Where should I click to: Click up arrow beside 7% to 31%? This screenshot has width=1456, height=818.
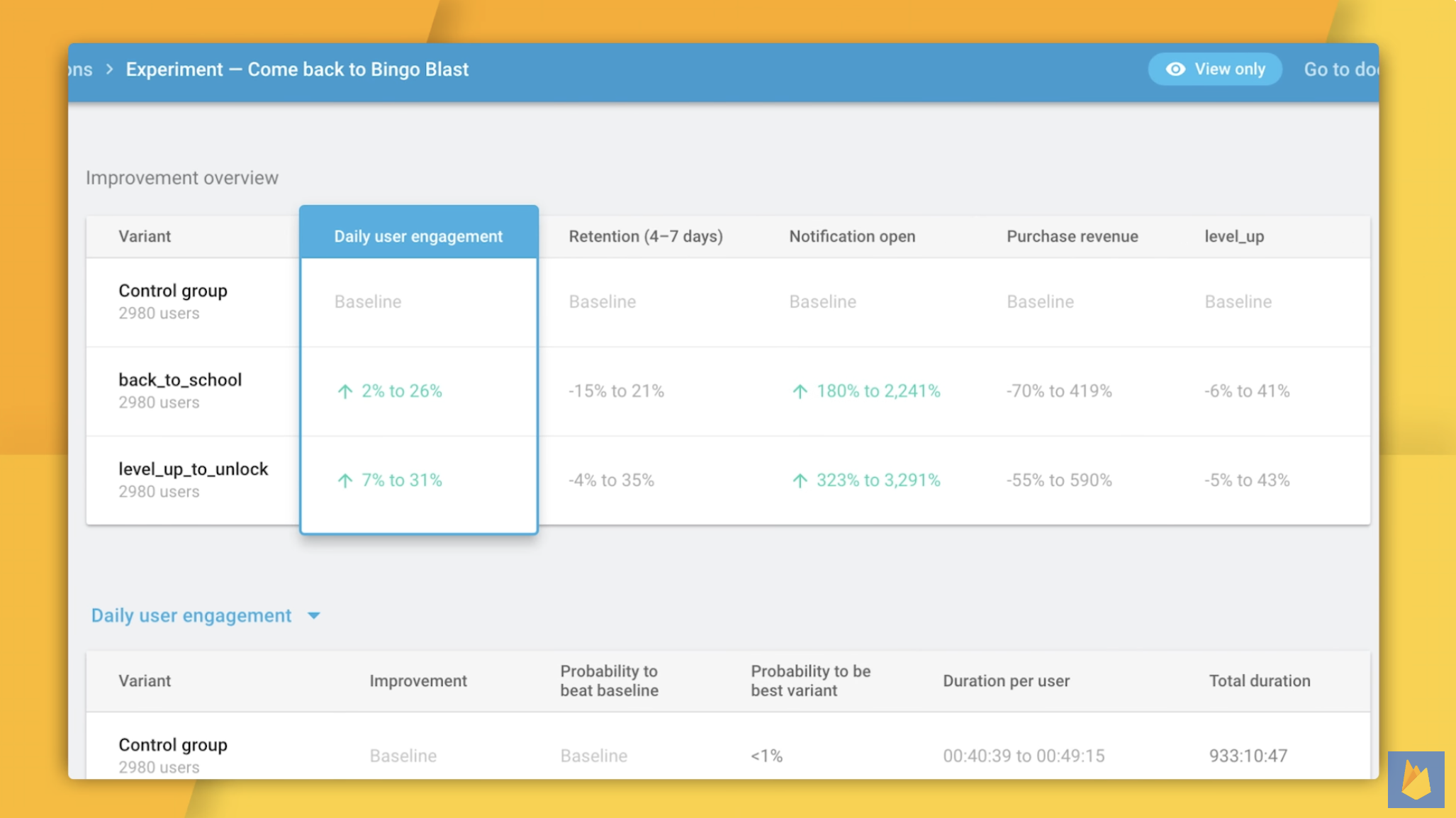point(345,481)
